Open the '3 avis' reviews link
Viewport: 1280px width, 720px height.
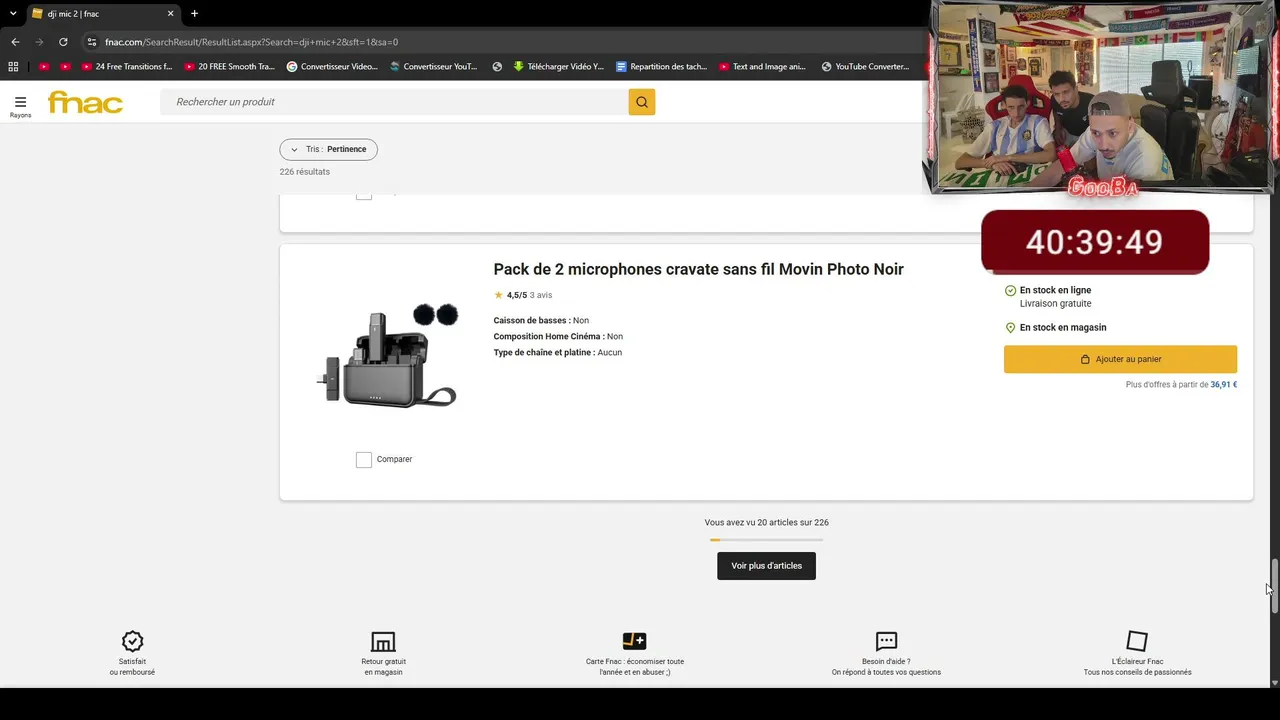pos(541,295)
